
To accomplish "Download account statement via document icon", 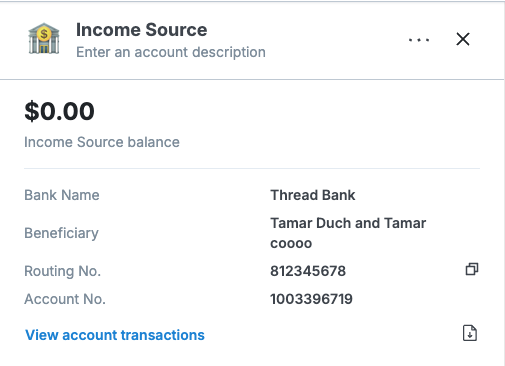I will [x=470, y=333].
